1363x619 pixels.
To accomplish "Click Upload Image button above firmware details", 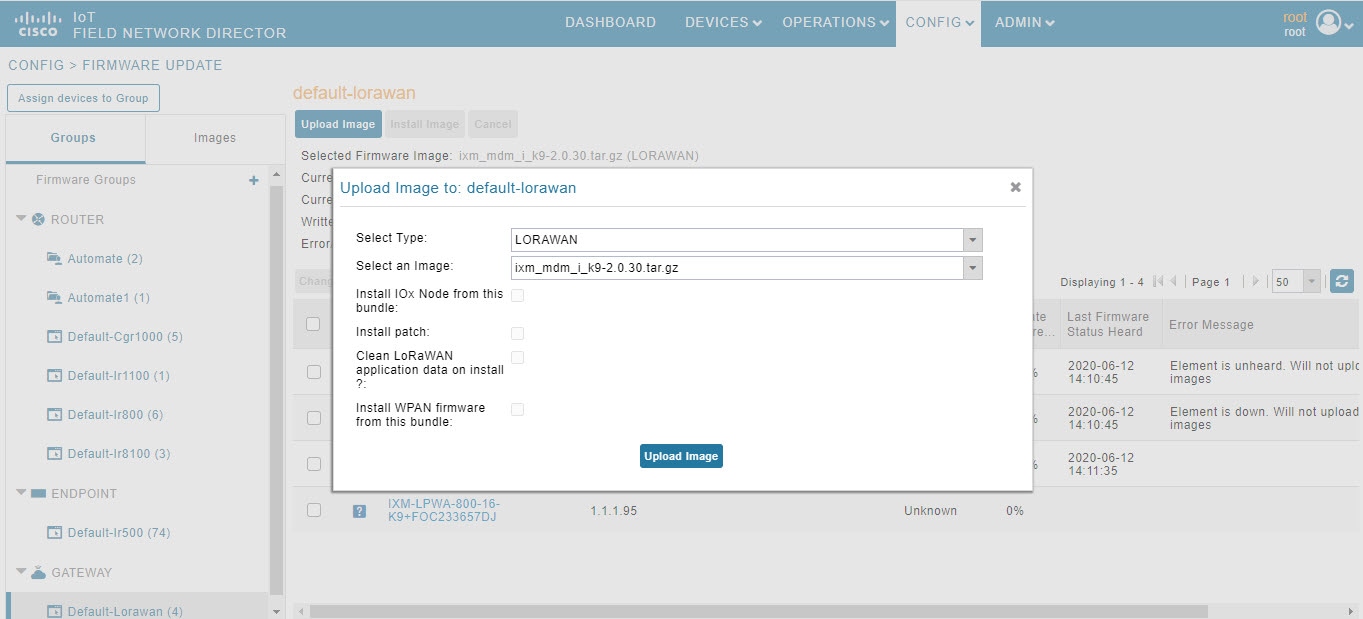I will coord(338,124).
